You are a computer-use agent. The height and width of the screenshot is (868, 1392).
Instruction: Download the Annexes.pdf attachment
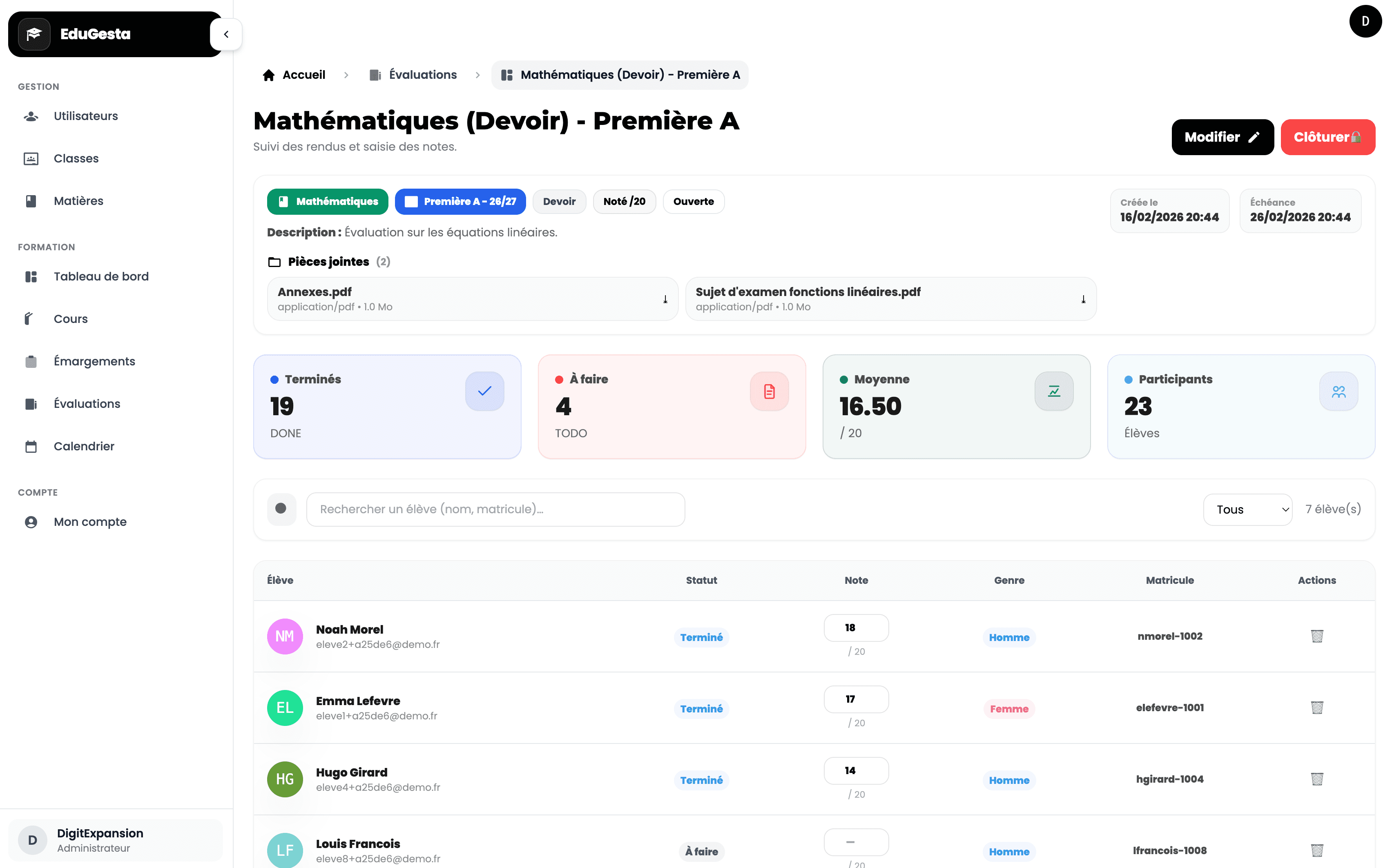pos(665,299)
